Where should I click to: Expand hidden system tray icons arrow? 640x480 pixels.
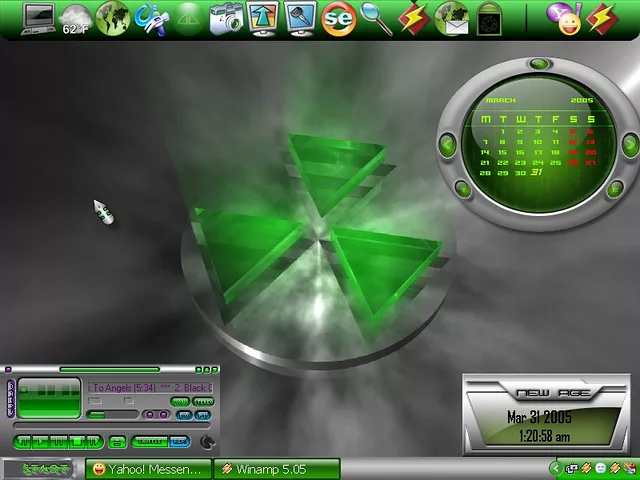(x=555, y=468)
